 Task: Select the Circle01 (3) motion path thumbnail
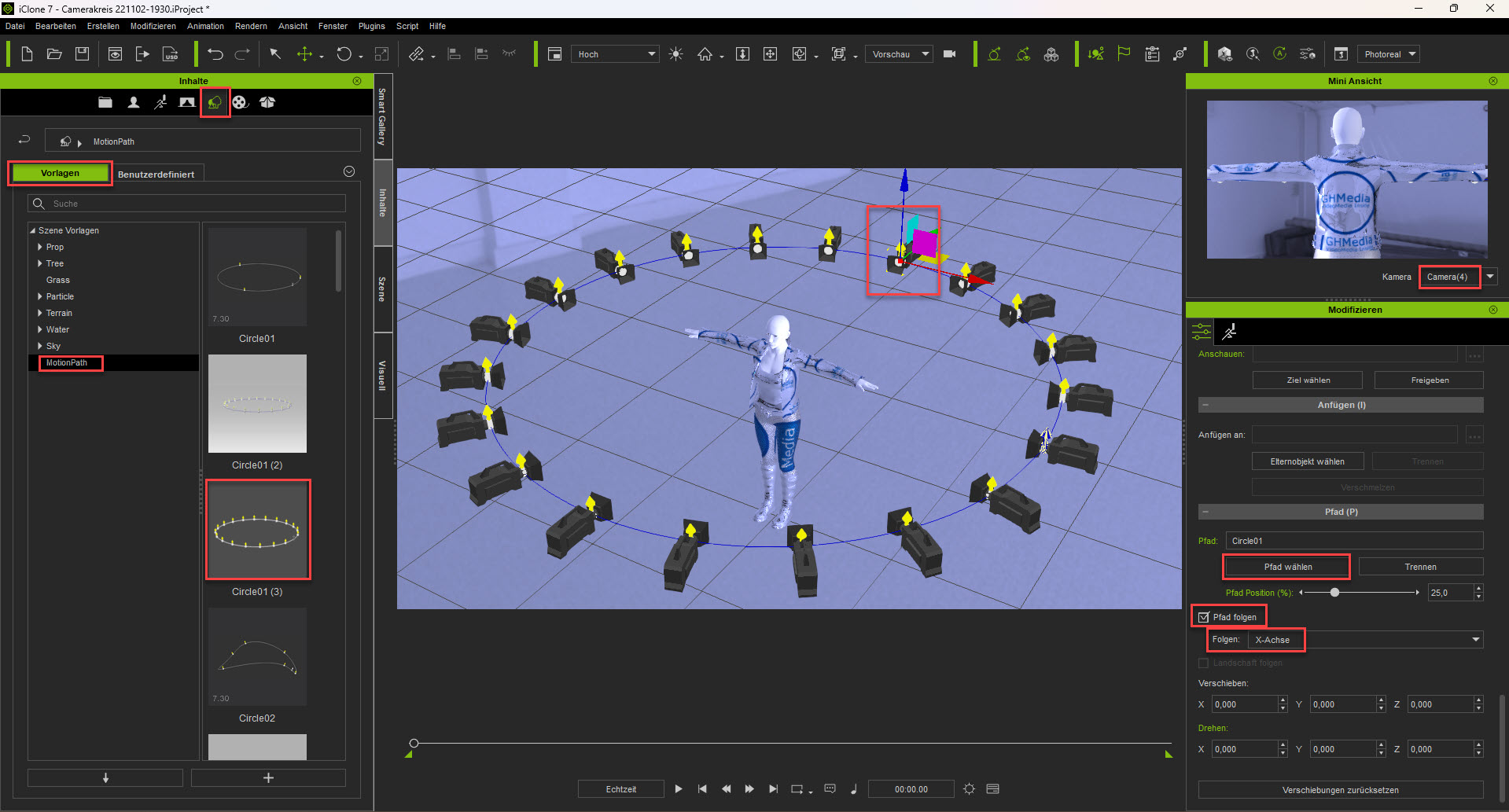(258, 530)
